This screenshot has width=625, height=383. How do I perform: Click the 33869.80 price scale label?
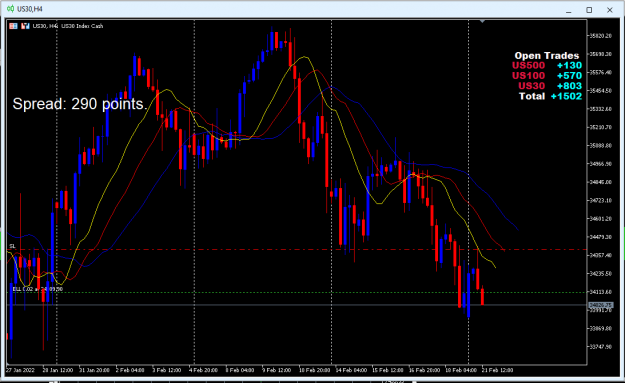pyautogui.click(x=601, y=329)
